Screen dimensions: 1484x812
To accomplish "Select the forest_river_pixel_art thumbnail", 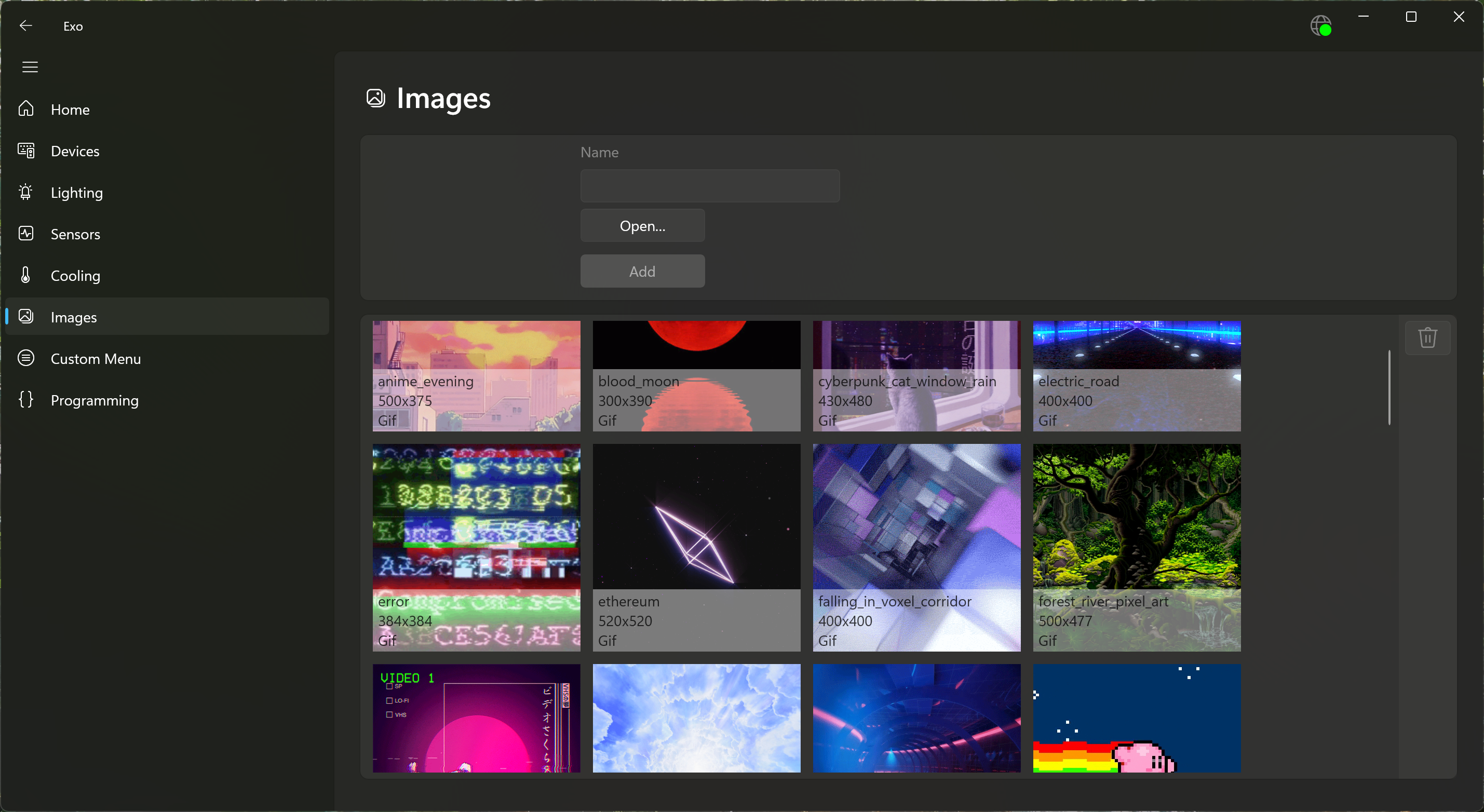I will coord(1136,547).
